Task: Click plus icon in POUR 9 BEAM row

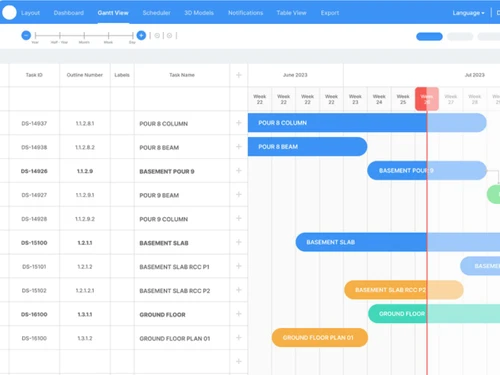Action: (239, 194)
